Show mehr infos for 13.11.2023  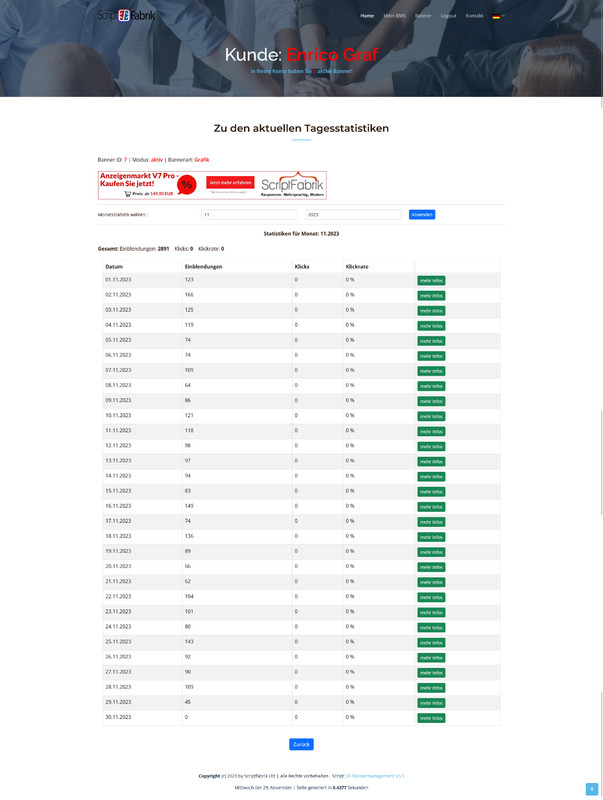[431, 462]
